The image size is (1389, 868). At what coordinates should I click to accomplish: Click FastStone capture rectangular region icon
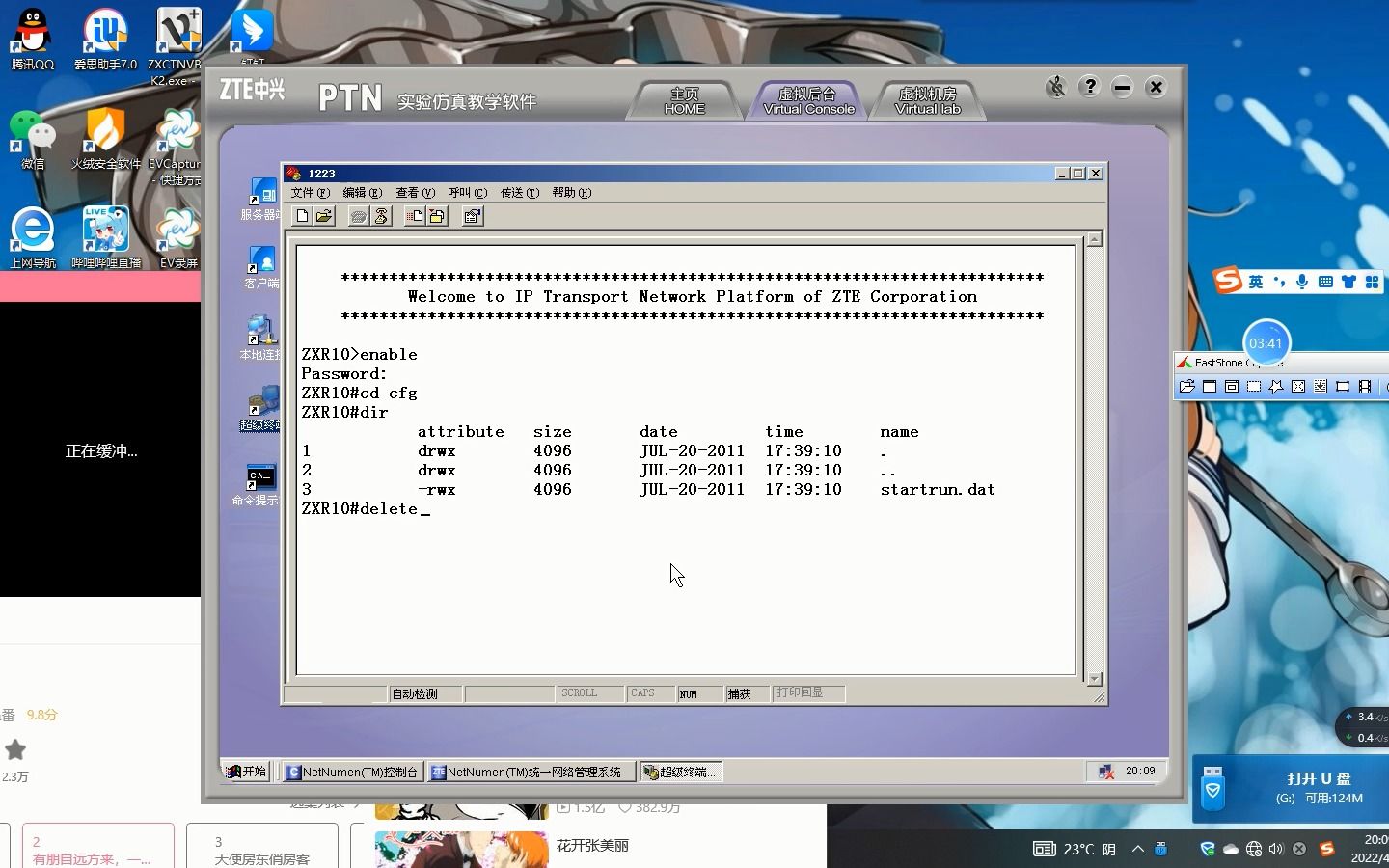pyautogui.click(x=1254, y=387)
